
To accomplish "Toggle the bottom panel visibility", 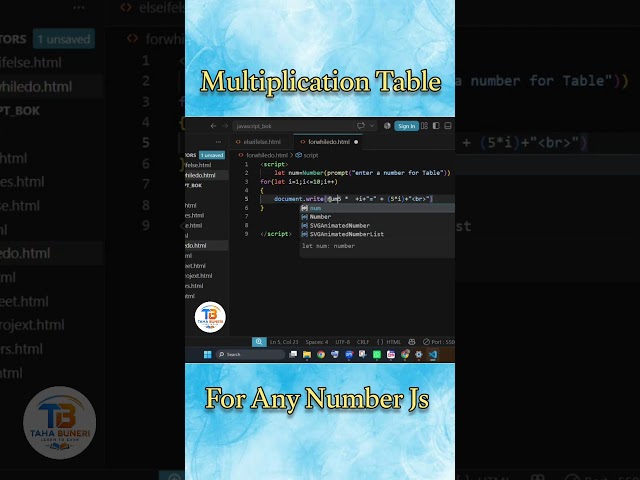I will (448, 126).
